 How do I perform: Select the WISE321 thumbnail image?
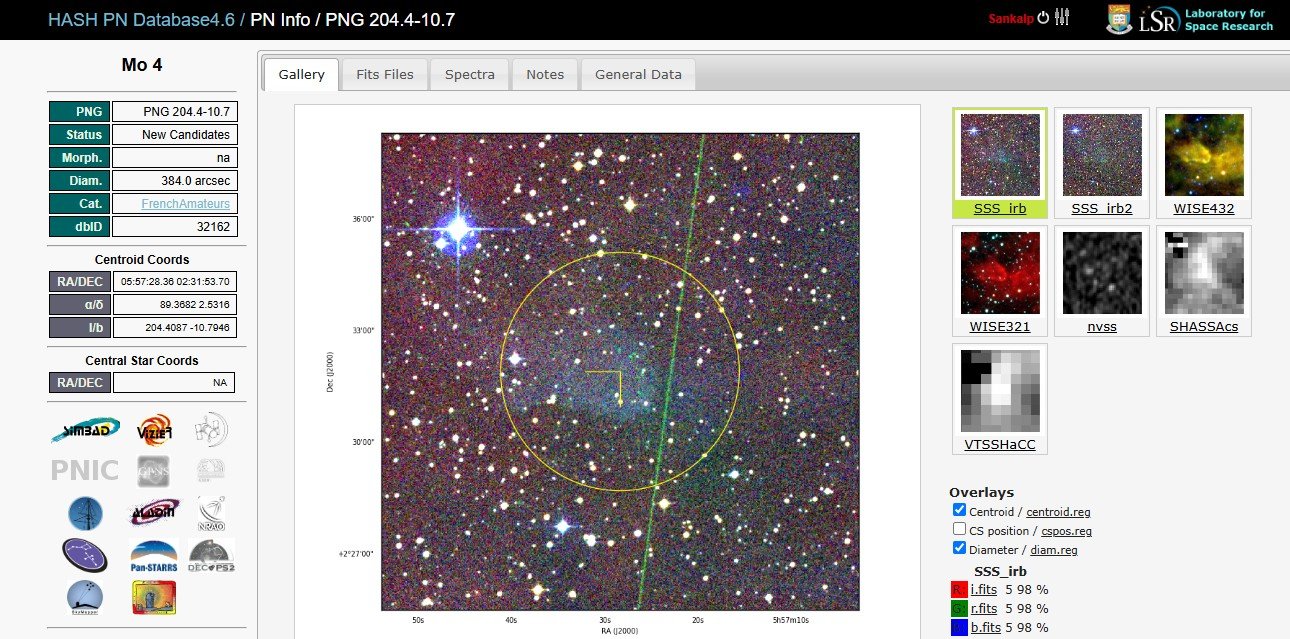point(1000,273)
